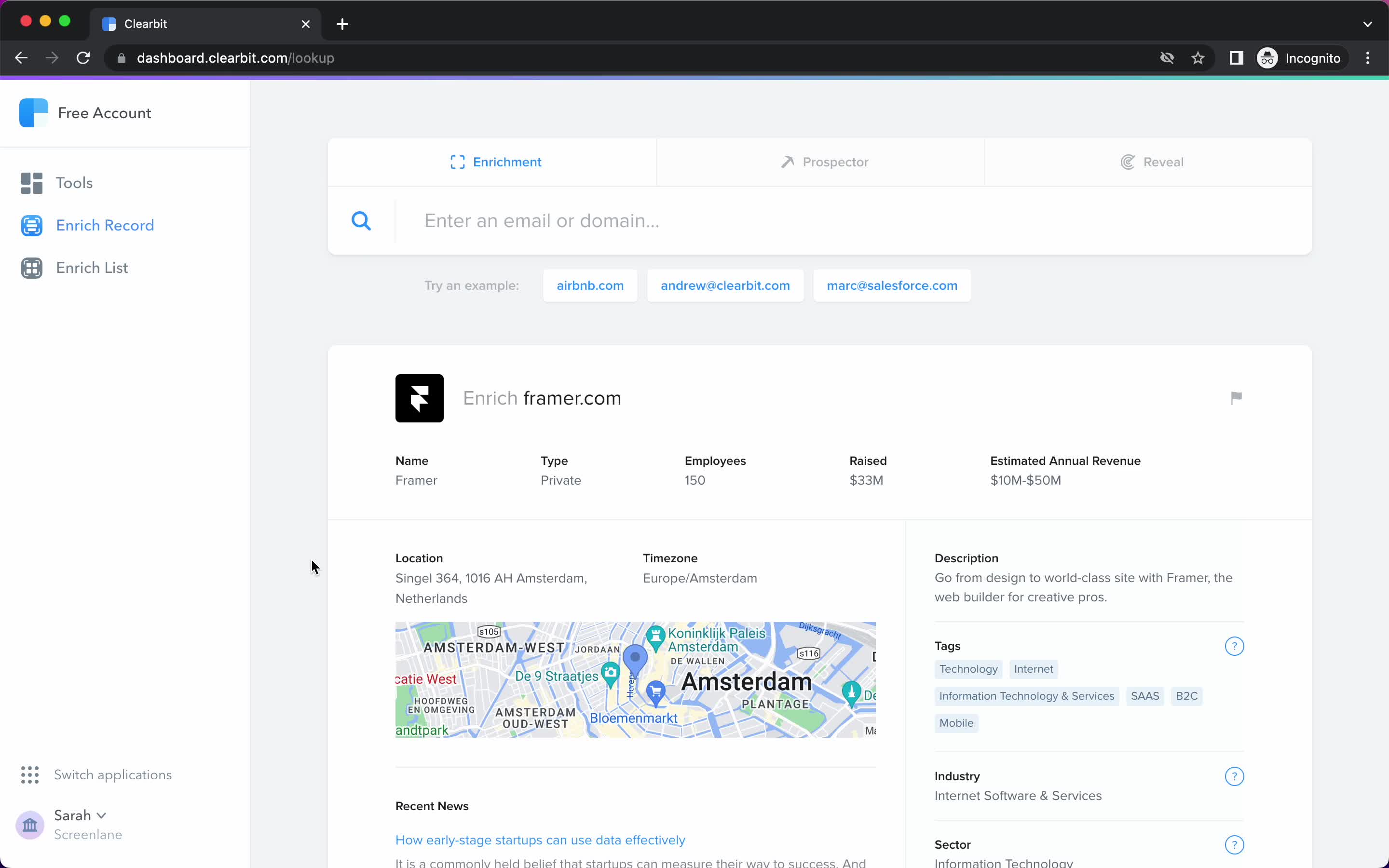Click the airbnb.com example link
The image size is (1389, 868).
tap(590, 285)
